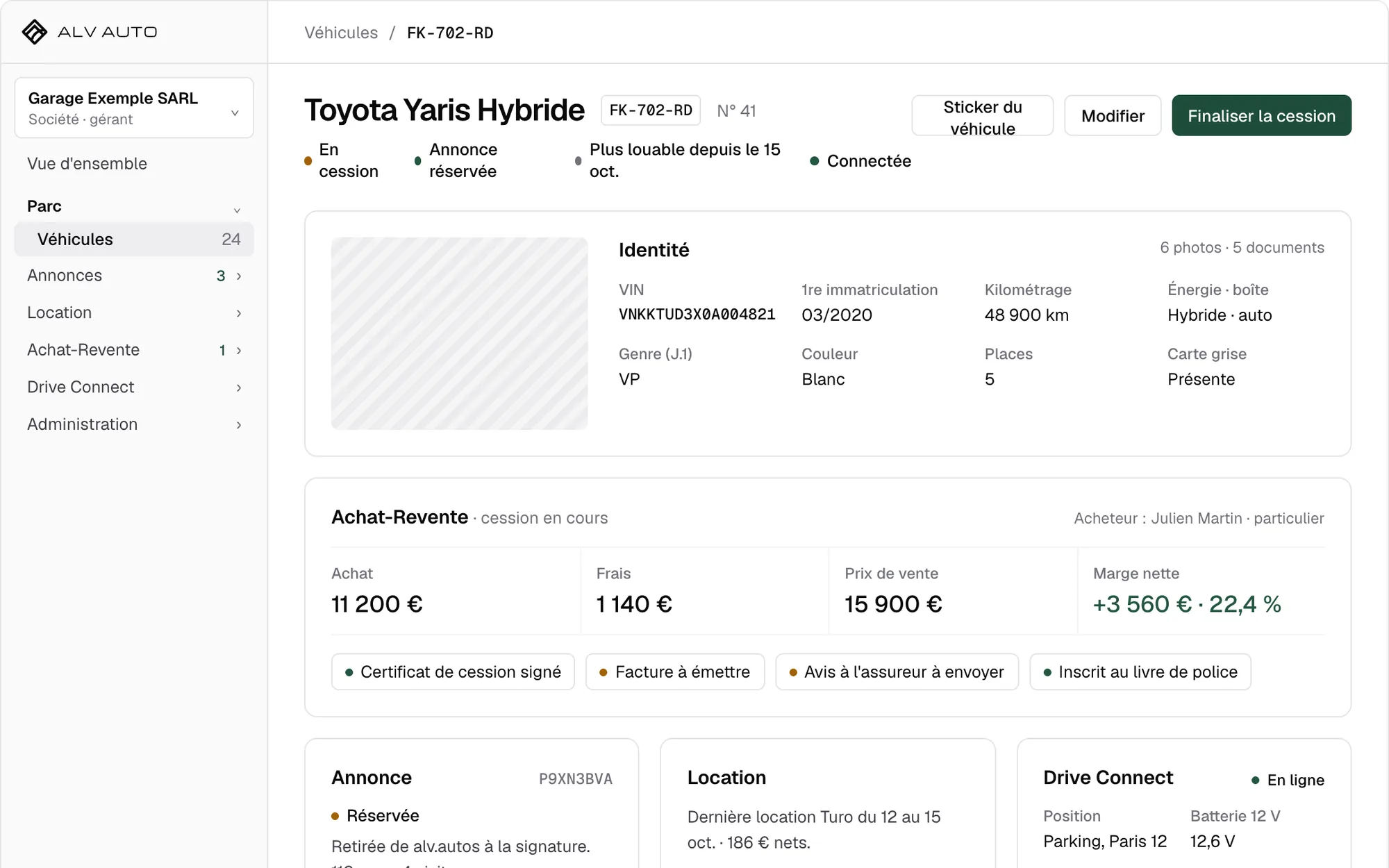
Task: Click the 'Certificat de cession signé' chip
Action: [453, 671]
